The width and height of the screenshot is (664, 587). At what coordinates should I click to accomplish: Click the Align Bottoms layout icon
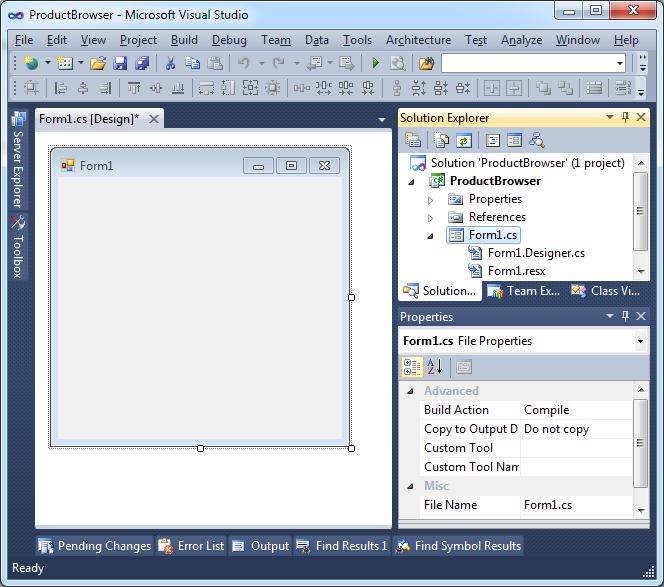(178, 88)
